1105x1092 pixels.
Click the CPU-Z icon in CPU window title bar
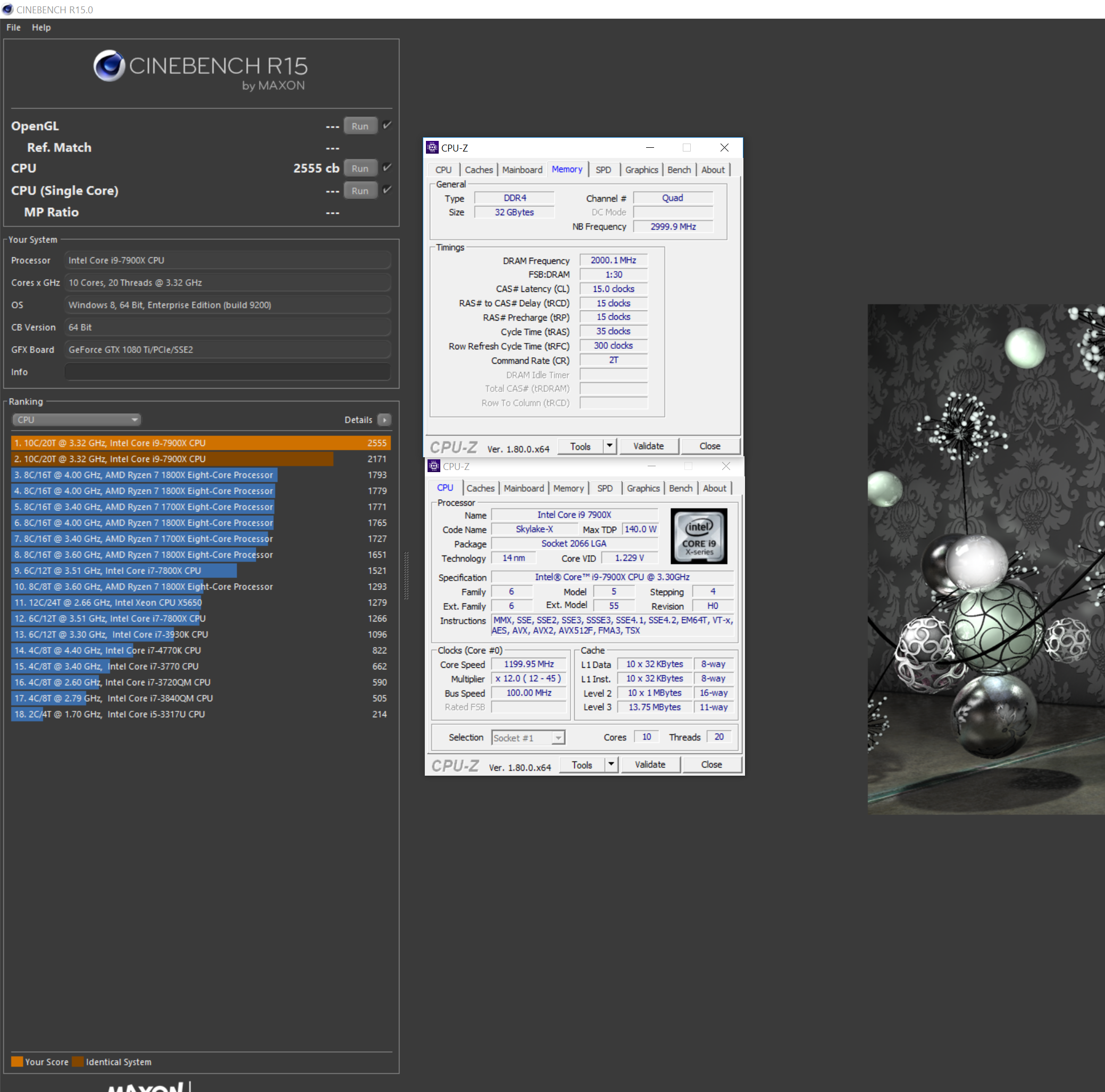434,466
